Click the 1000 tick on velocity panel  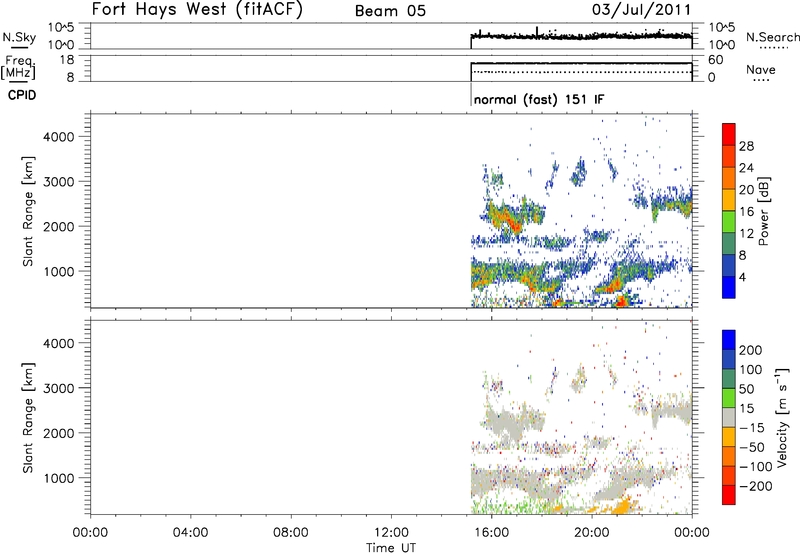59,478
